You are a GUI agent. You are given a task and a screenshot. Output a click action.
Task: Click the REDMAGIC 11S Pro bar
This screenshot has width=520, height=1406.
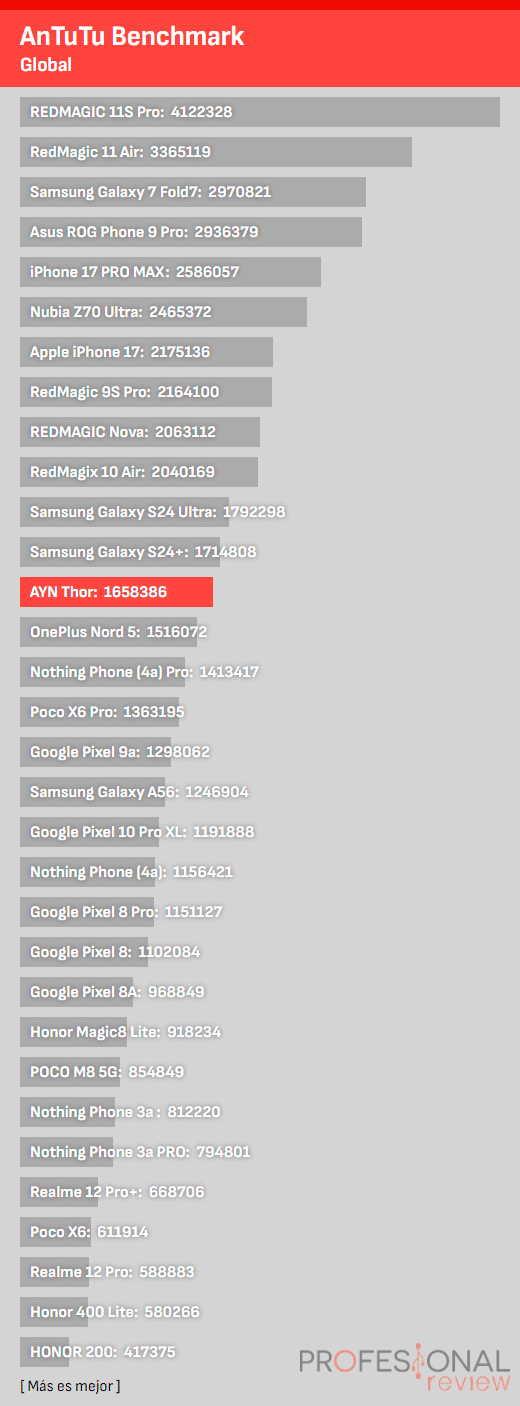(x=260, y=112)
